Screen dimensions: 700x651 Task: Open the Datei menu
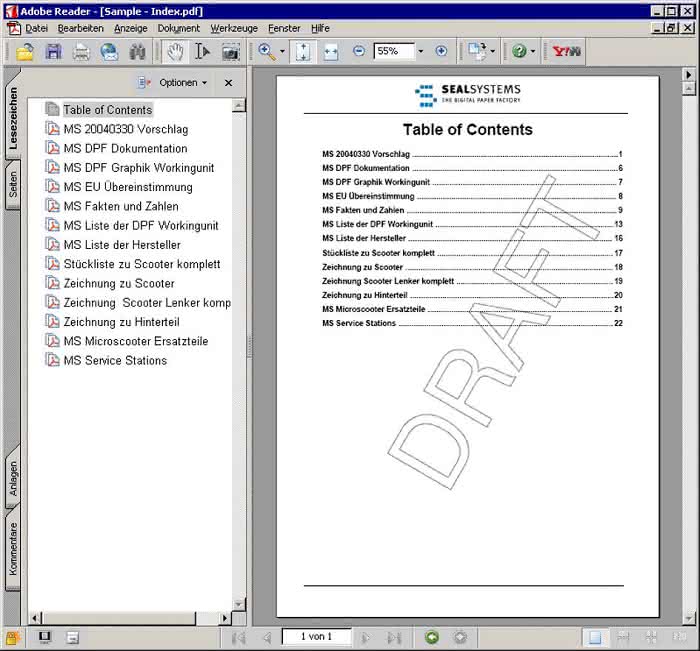36,28
